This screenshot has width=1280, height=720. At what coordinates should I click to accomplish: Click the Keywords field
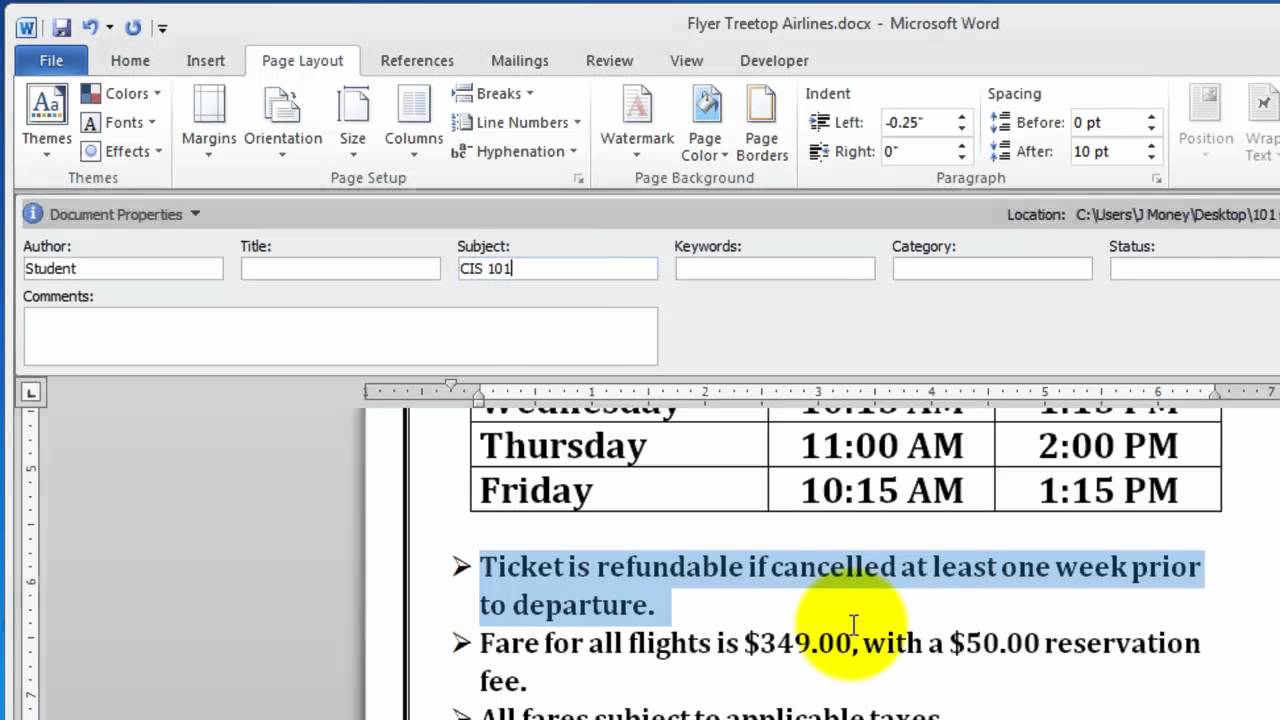[774, 268]
